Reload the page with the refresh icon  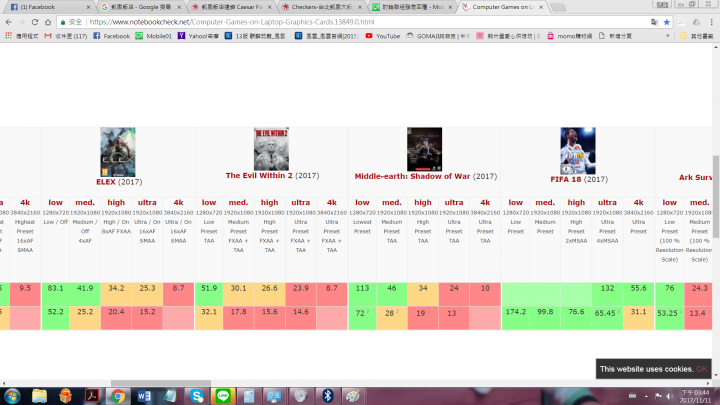click(35, 22)
